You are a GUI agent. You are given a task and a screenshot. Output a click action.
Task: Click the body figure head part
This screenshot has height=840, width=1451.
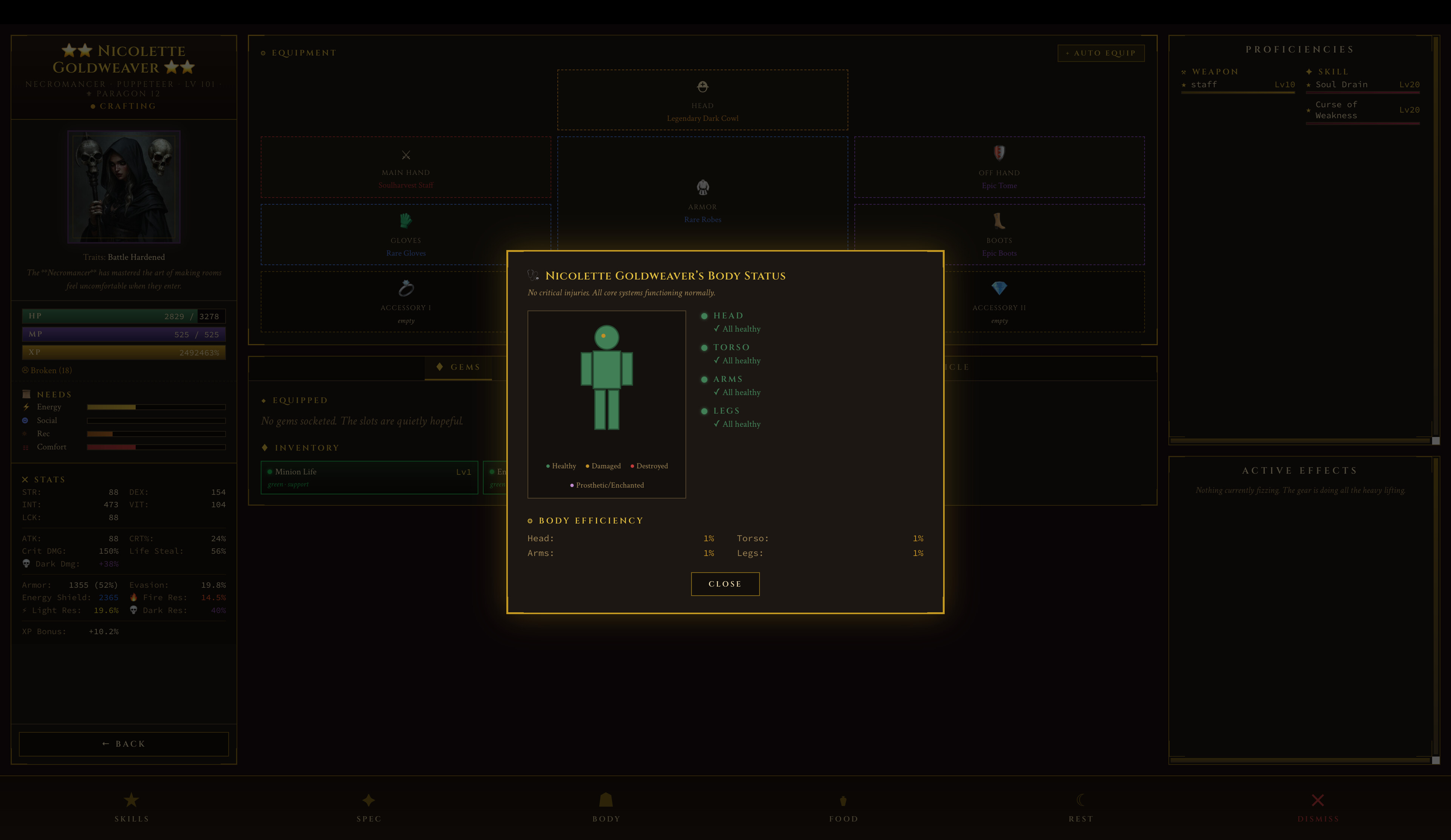click(x=606, y=337)
